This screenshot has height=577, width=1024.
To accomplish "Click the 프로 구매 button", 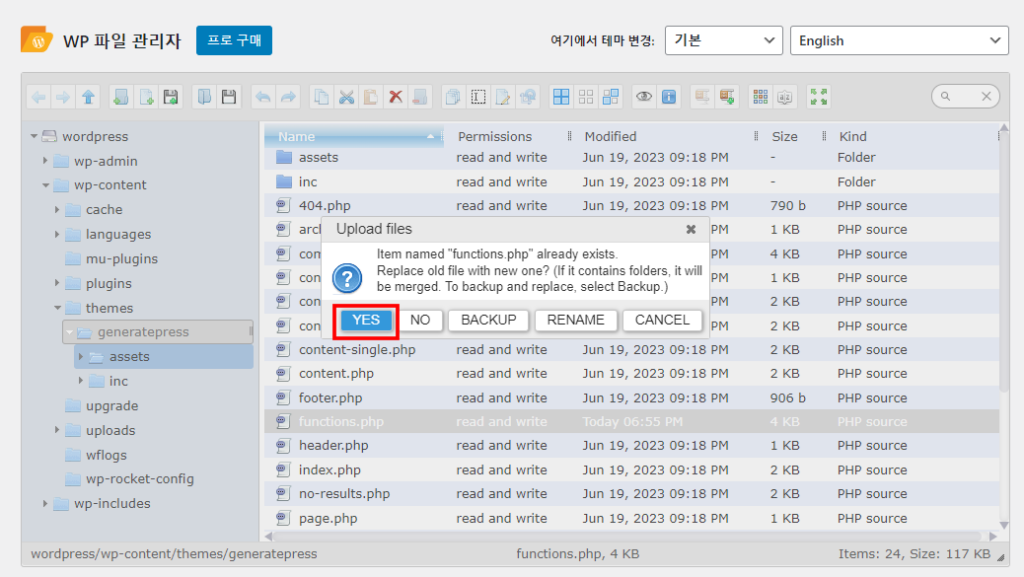I will point(234,40).
